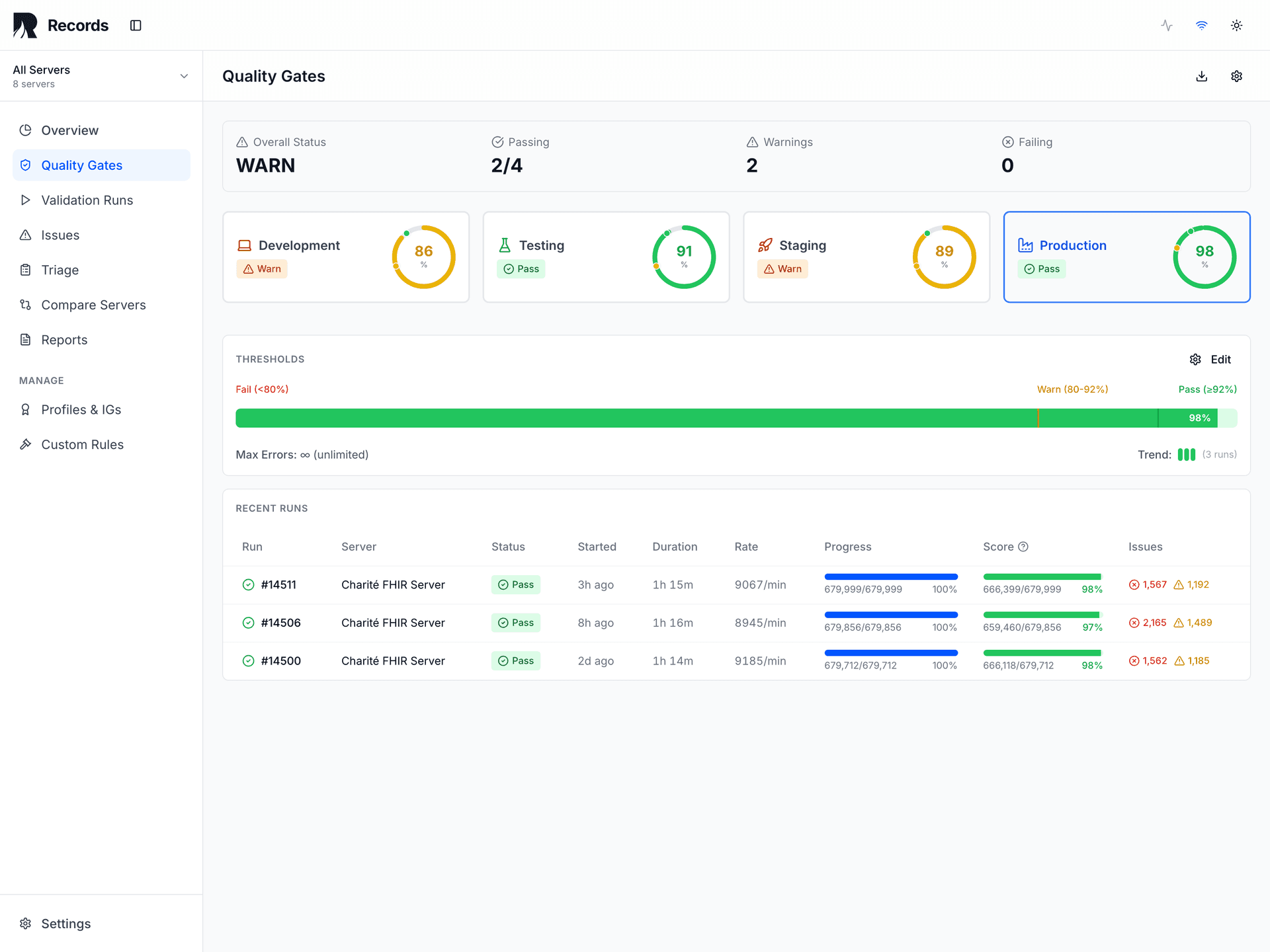The width and height of the screenshot is (1270, 952).
Task: Click error count 2,165 in run #14506
Action: pos(1154,623)
